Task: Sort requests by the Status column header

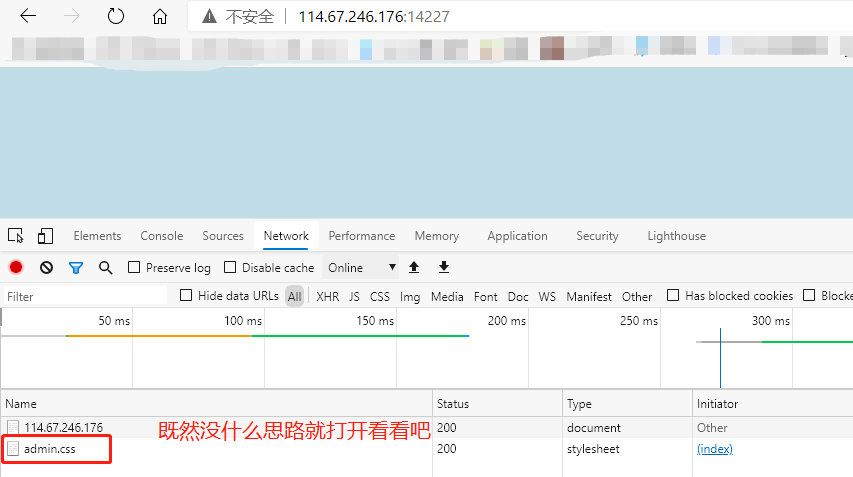Action: click(x=497, y=404)
